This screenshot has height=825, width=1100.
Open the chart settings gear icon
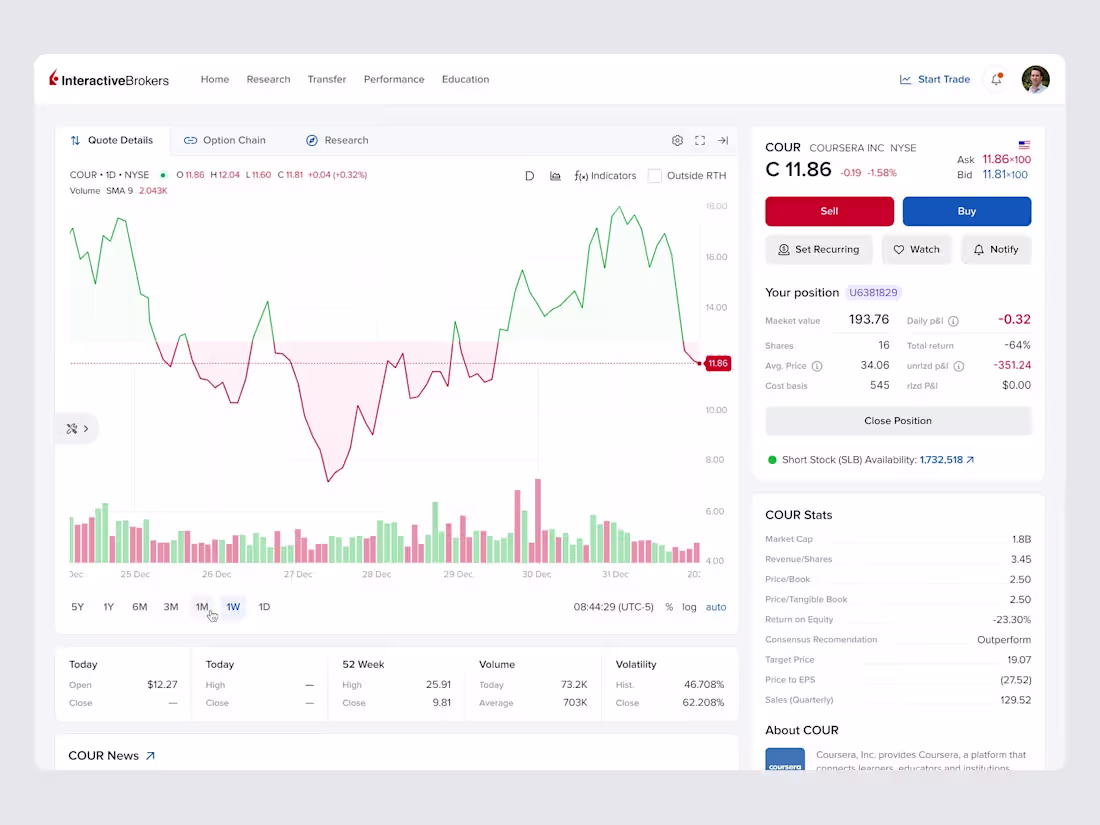(x=677, y=140)
